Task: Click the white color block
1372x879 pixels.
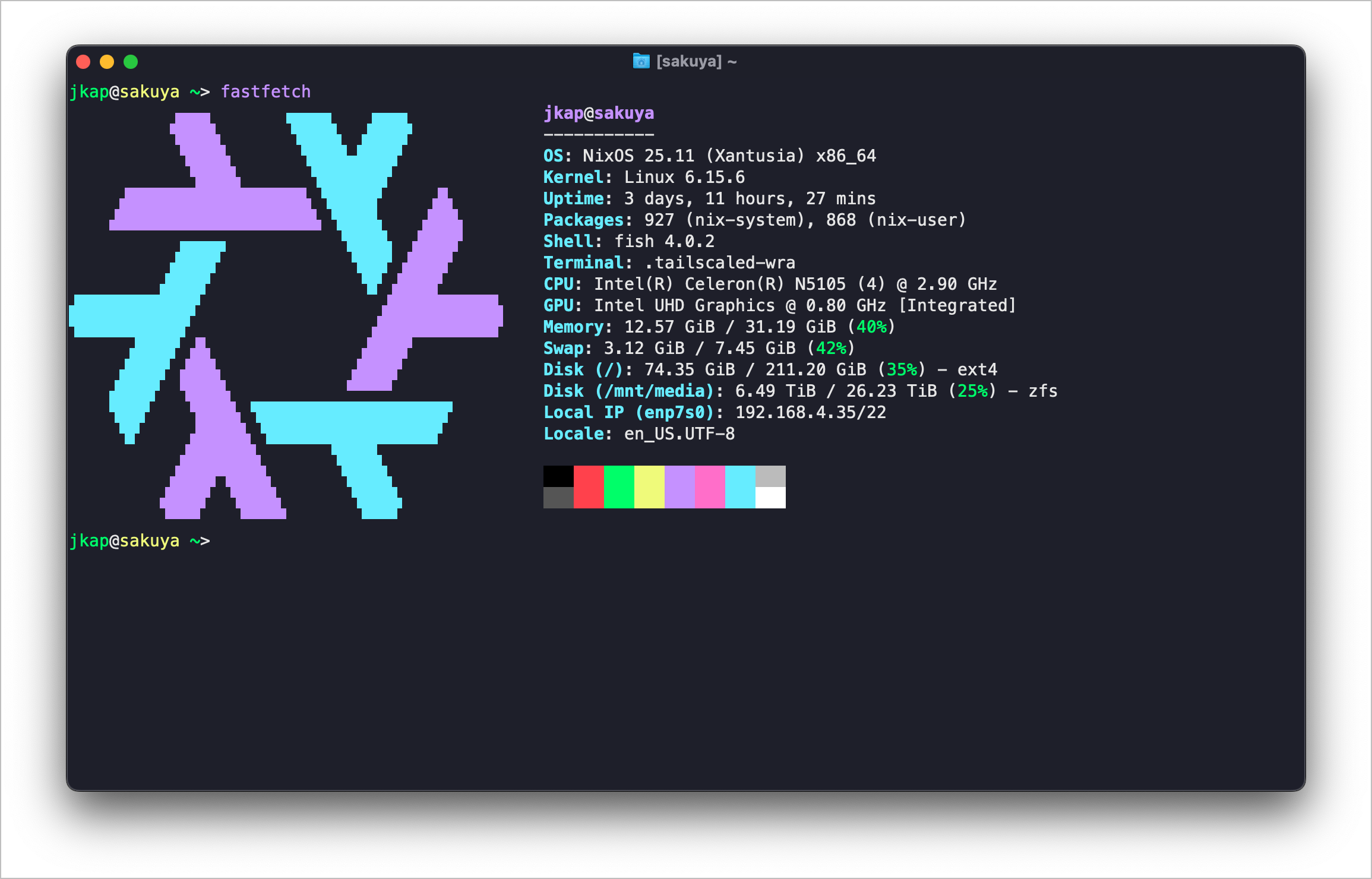Action: click(x=770, y=498)
